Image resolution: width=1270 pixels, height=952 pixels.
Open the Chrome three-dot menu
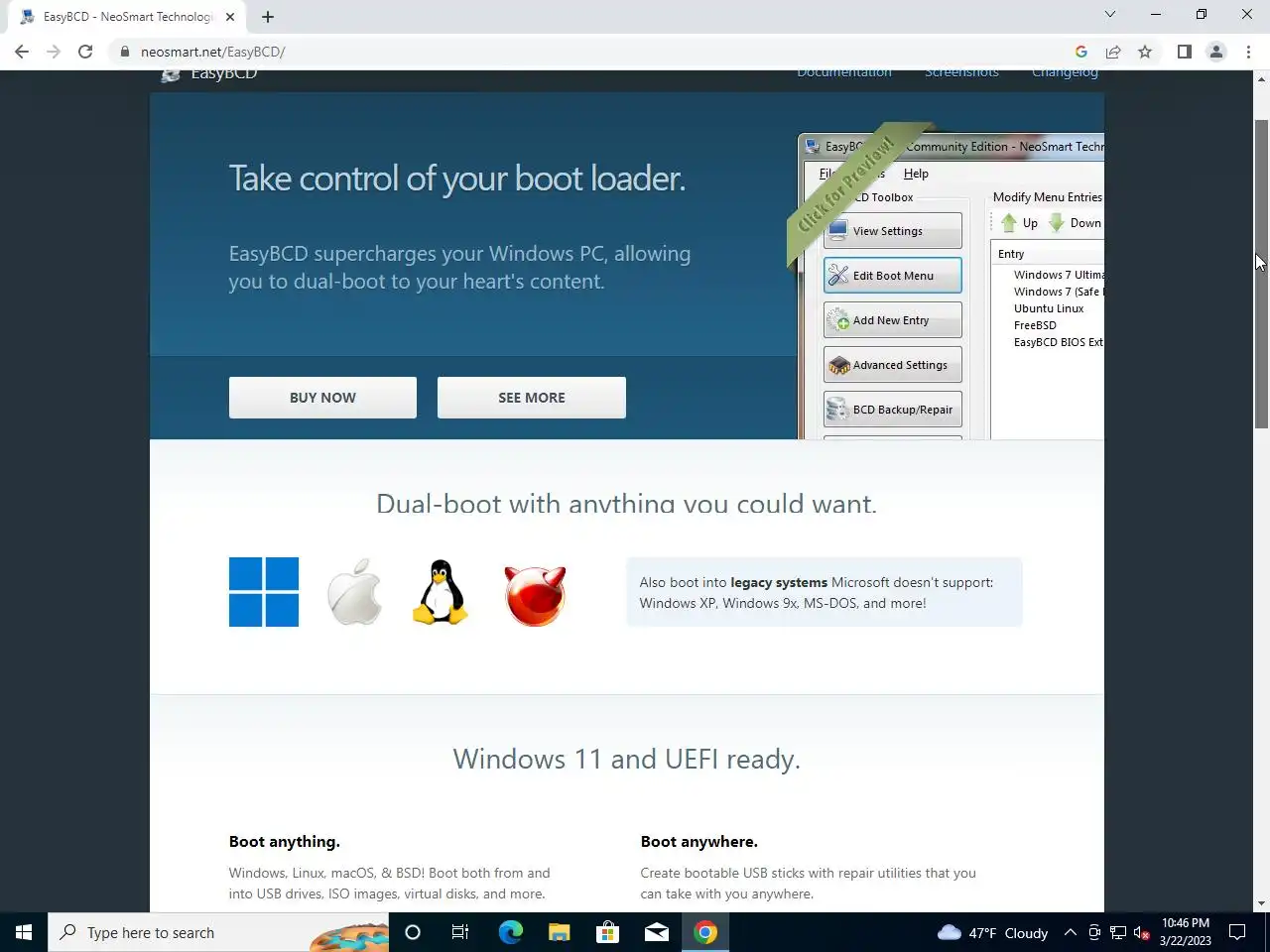tap(1248, 52)
